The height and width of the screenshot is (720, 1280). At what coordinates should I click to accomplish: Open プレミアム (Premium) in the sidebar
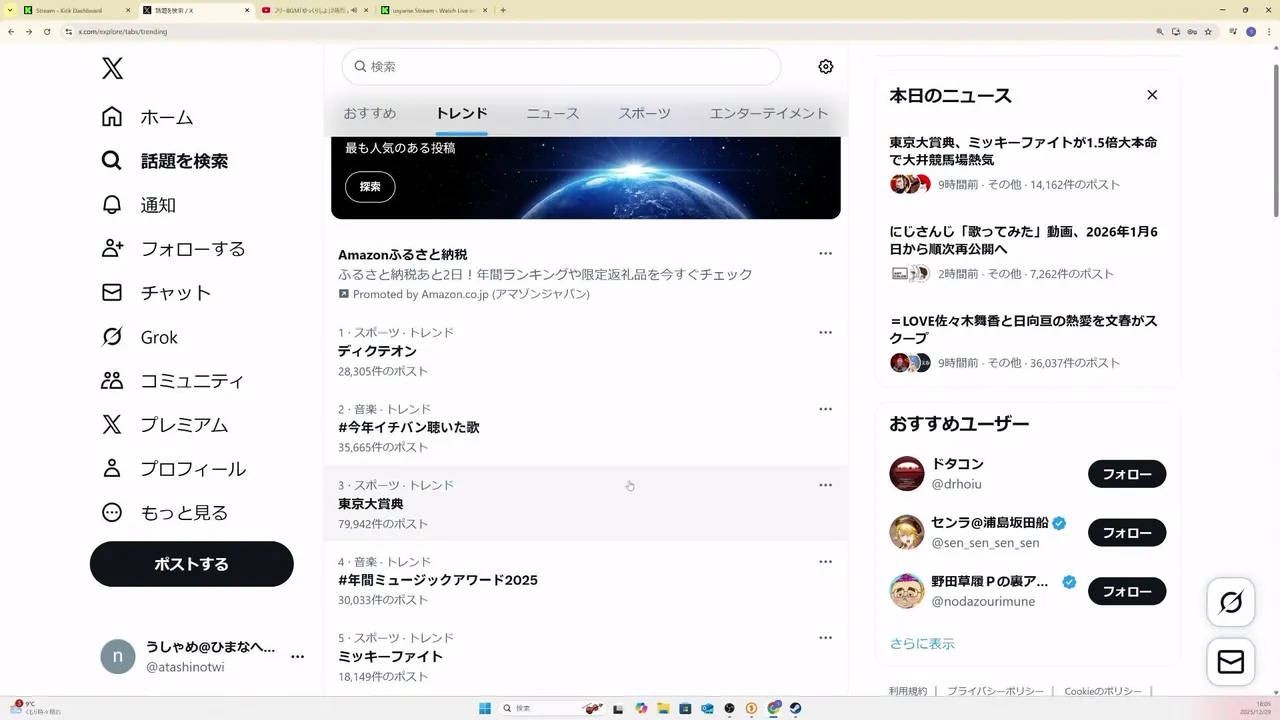click(165, 425)
